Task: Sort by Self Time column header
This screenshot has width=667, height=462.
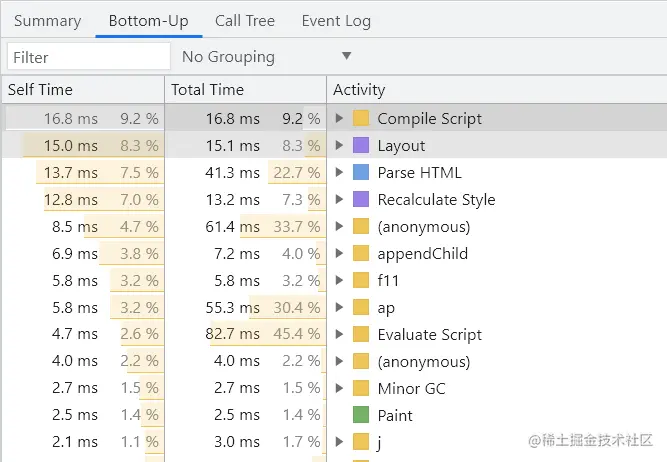Action: [40, 90]
